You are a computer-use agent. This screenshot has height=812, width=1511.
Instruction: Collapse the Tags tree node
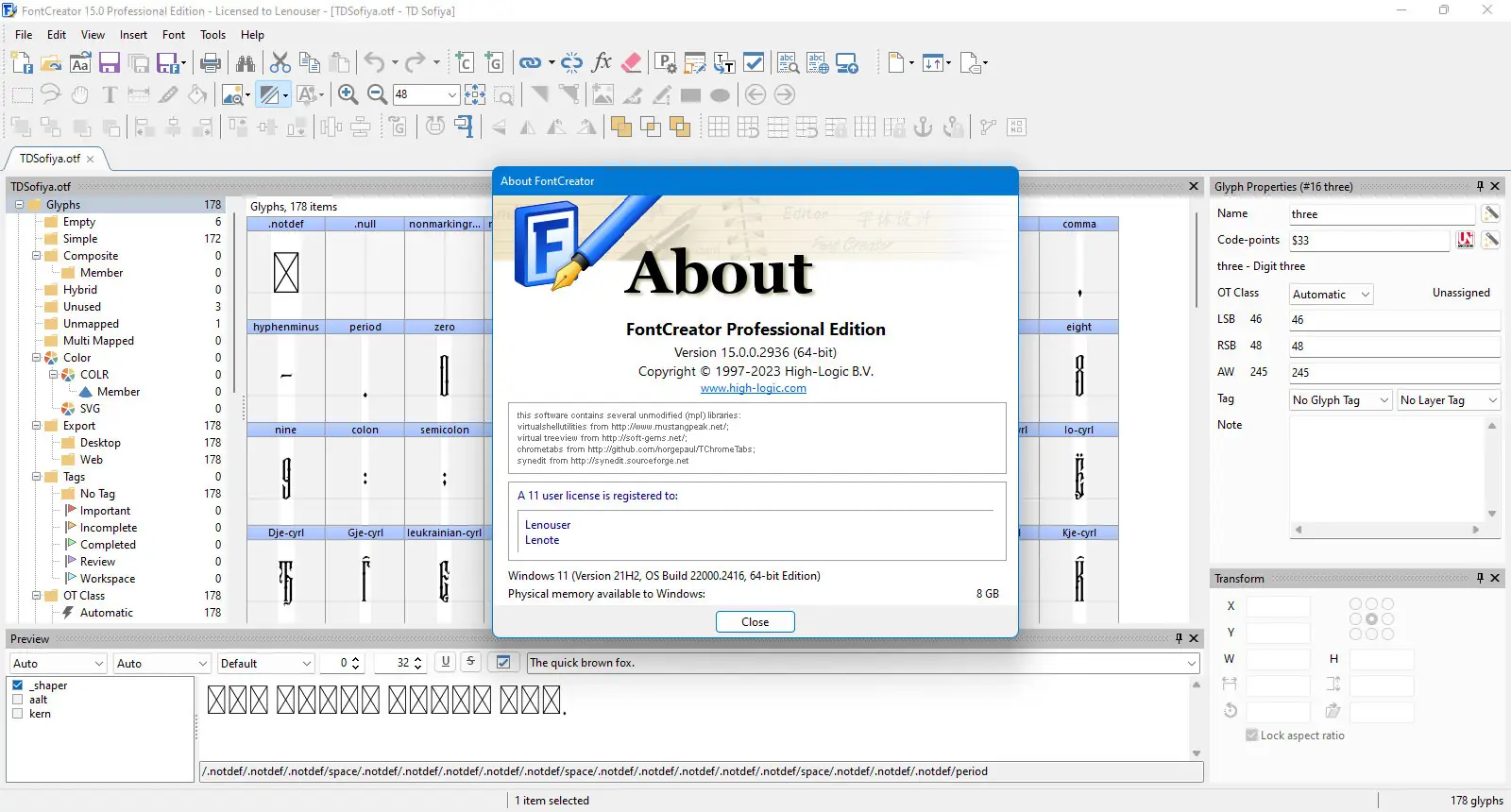(x=37, y=477)
